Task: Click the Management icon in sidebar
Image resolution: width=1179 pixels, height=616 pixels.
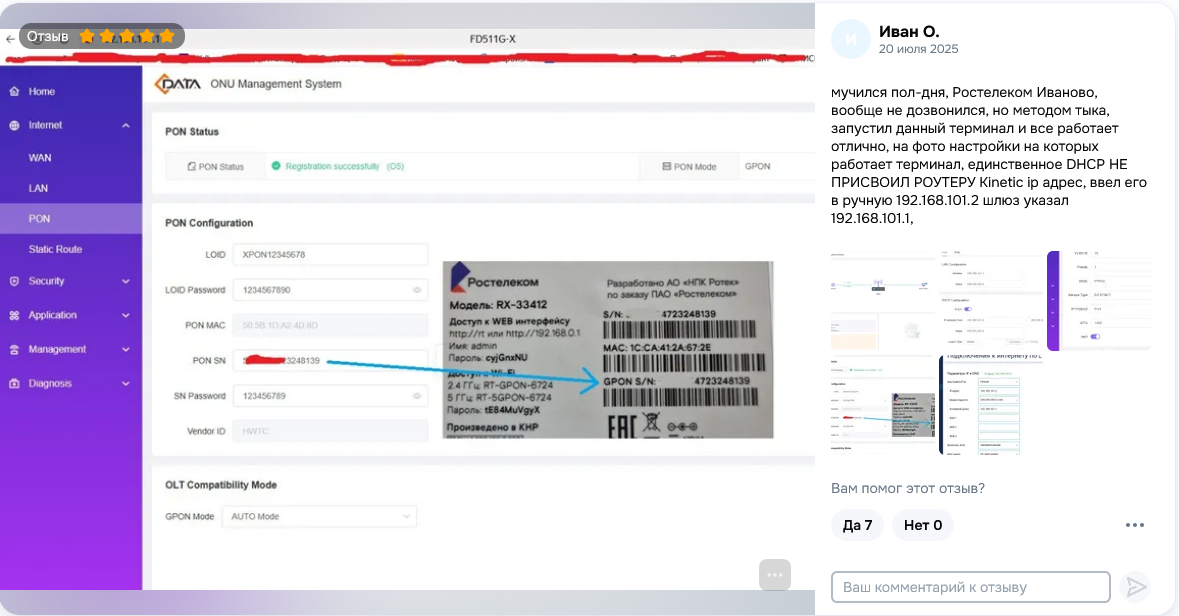Action: click(x=14, y=350)
